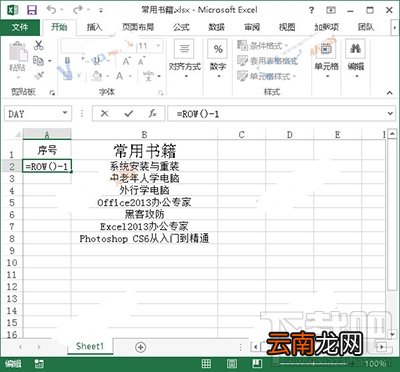
Task: Switch to the 加载项 Add-ins tab
Action: [327, 27]
